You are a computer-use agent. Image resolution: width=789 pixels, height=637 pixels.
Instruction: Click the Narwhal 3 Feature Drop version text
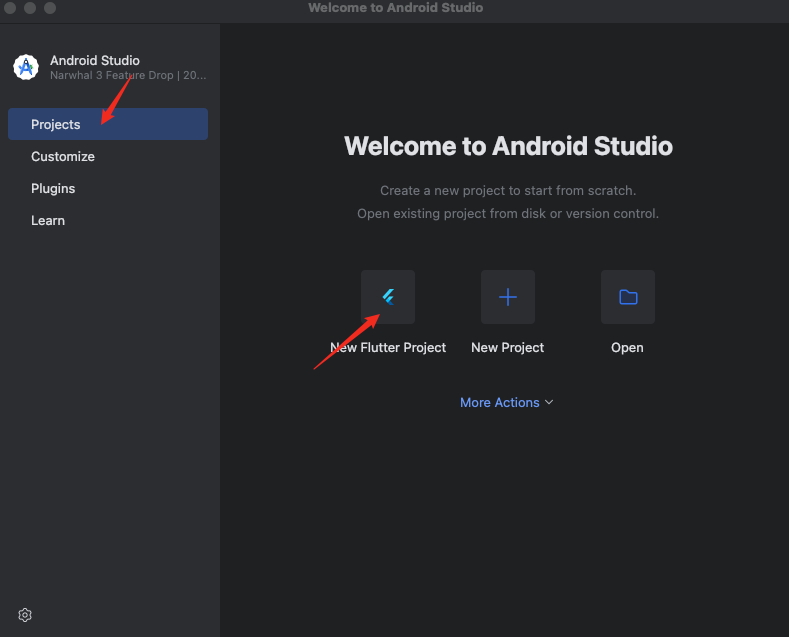click(128, 75)
